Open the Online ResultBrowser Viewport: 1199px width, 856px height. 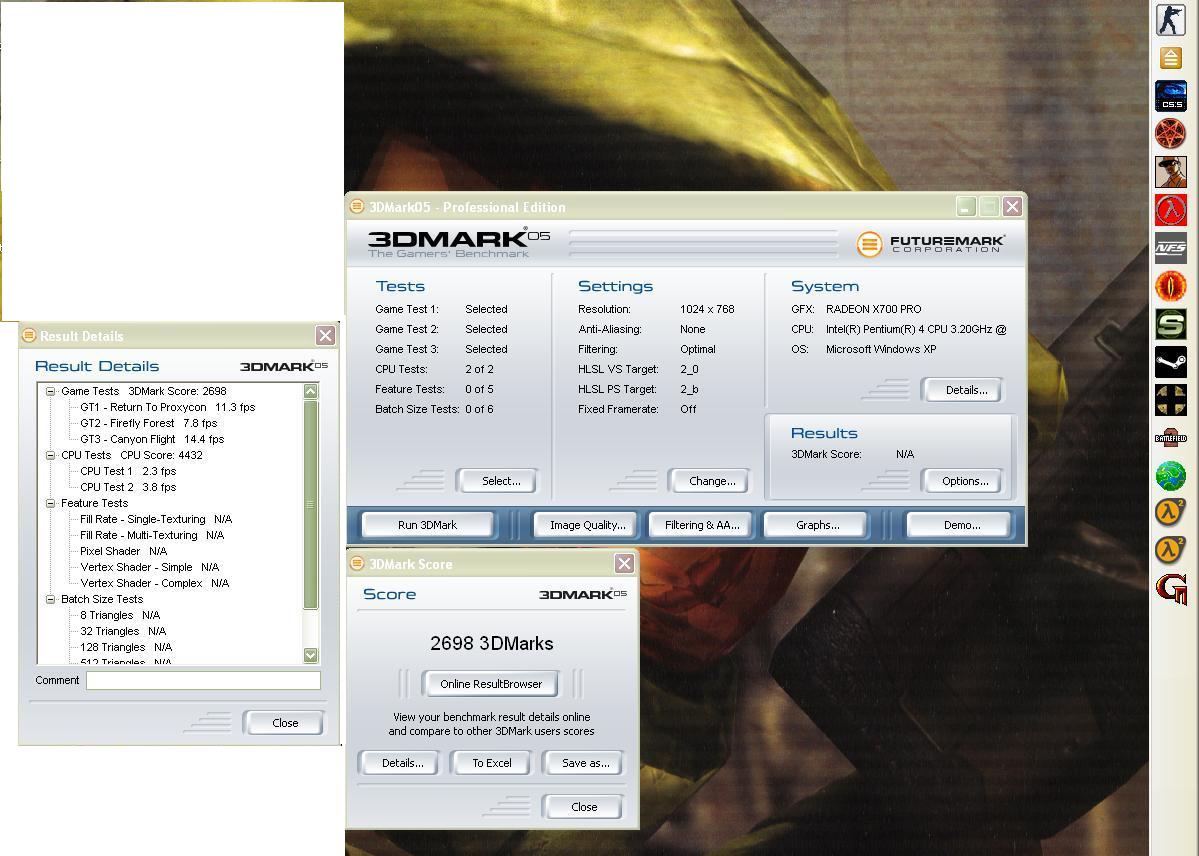click(x=490, y=684)
